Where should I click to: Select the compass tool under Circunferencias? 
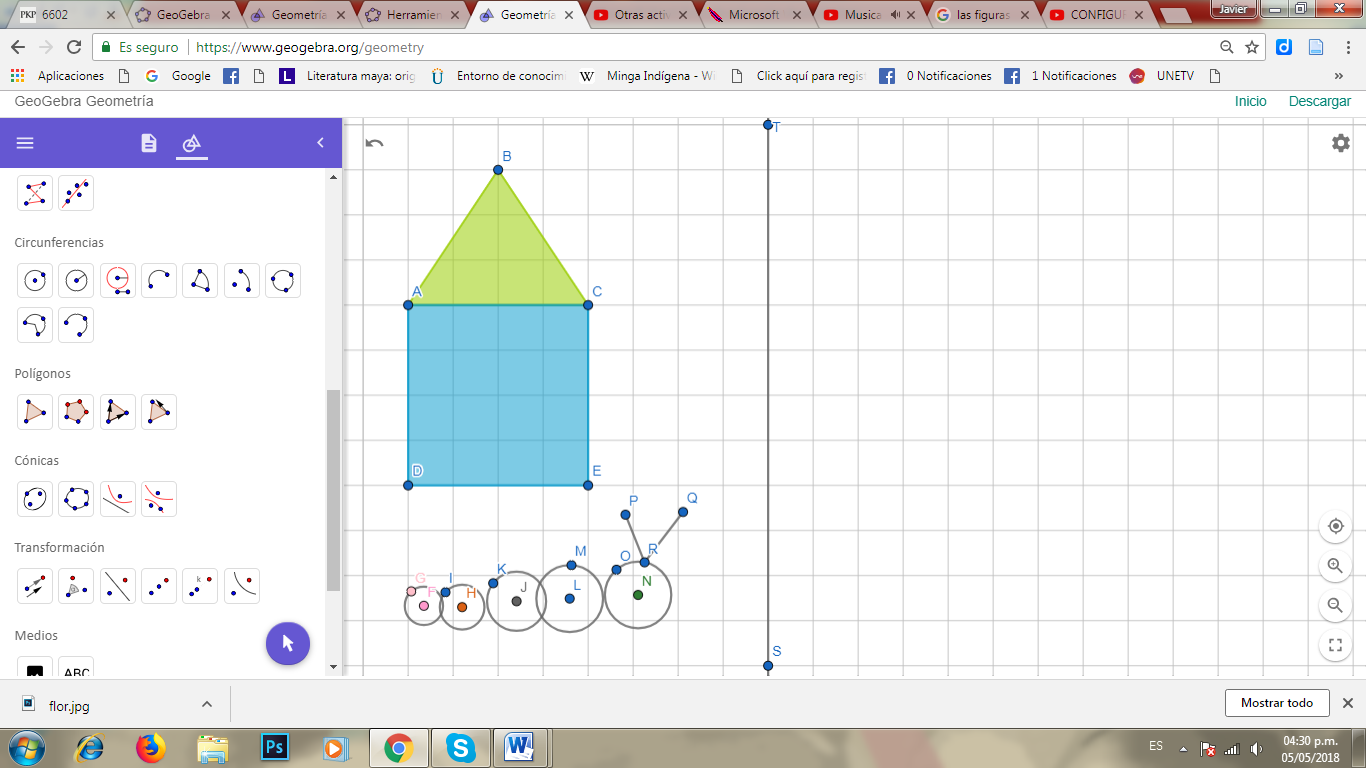pyautogui.click(x=118, y=280)
